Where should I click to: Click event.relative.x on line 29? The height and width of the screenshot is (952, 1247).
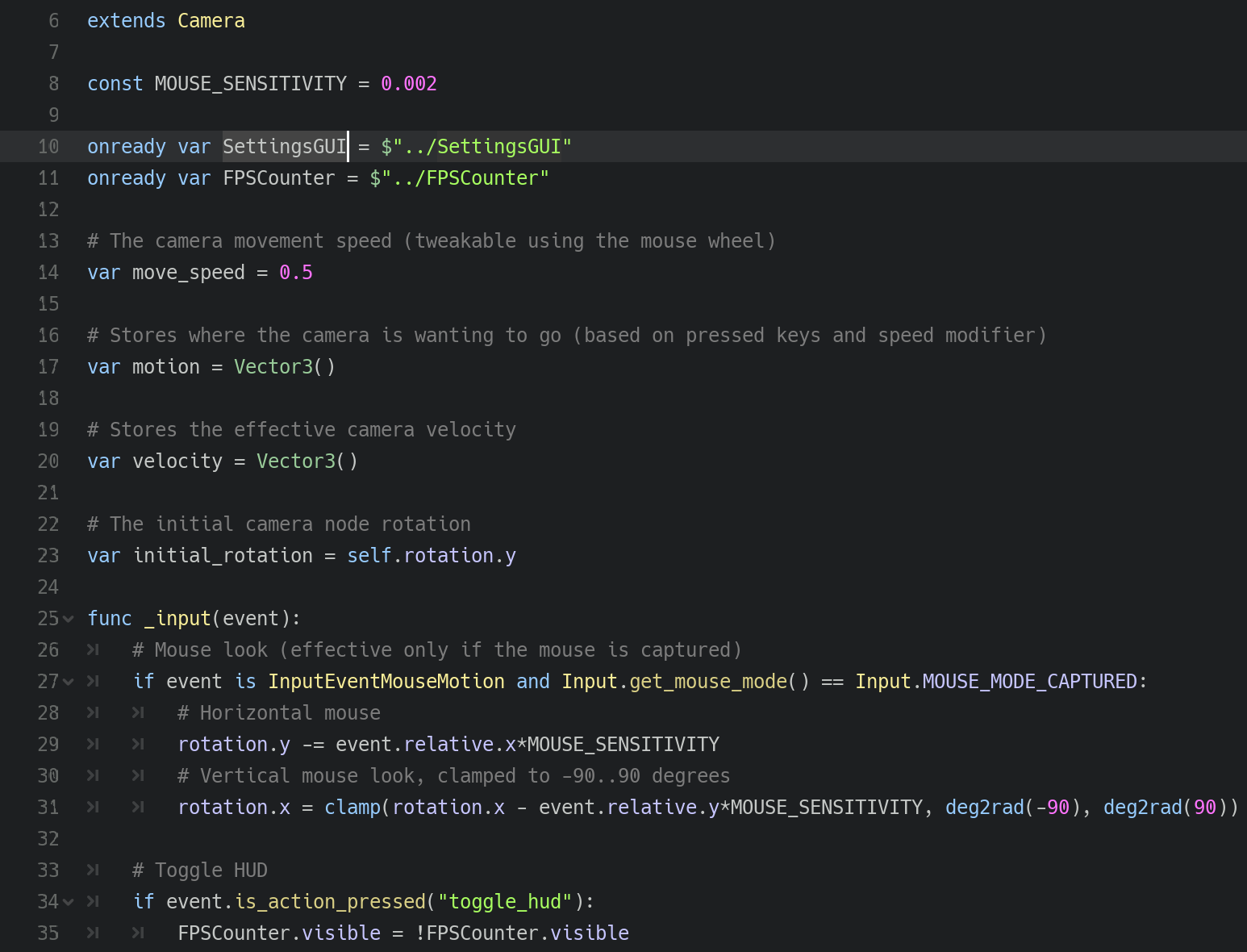click(426, 745)
